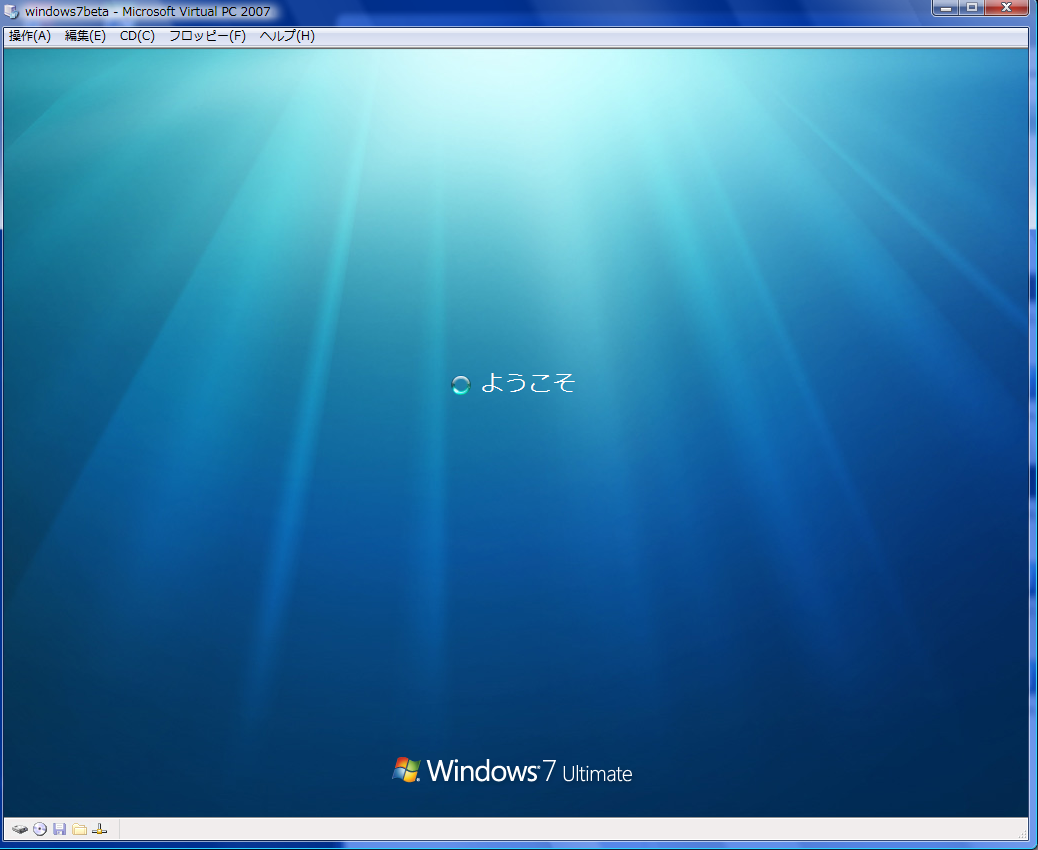Click the CD drive status icon

(x=40, y=829)
